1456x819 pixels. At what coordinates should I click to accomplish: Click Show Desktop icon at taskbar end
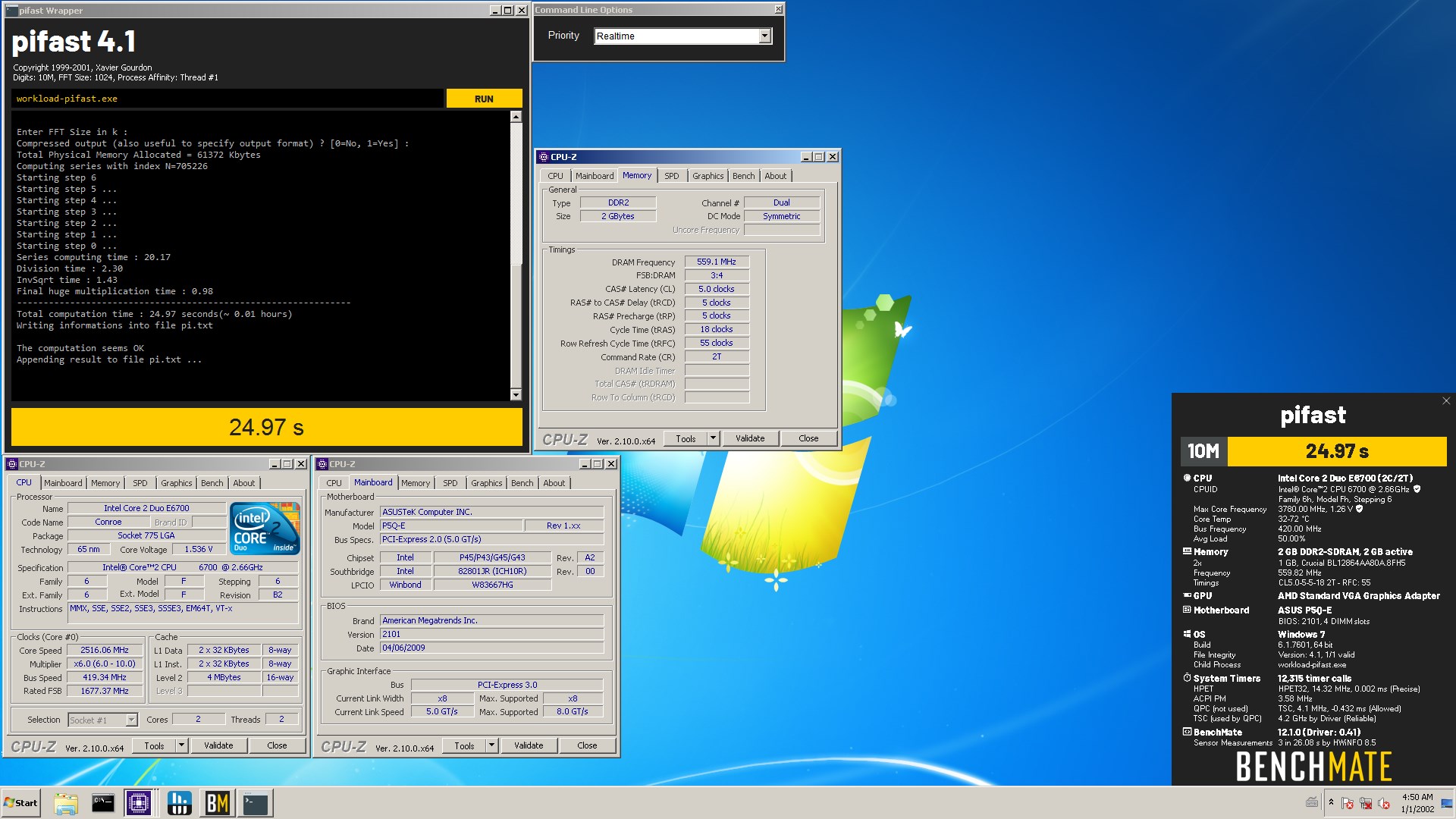pos(1447,803)
